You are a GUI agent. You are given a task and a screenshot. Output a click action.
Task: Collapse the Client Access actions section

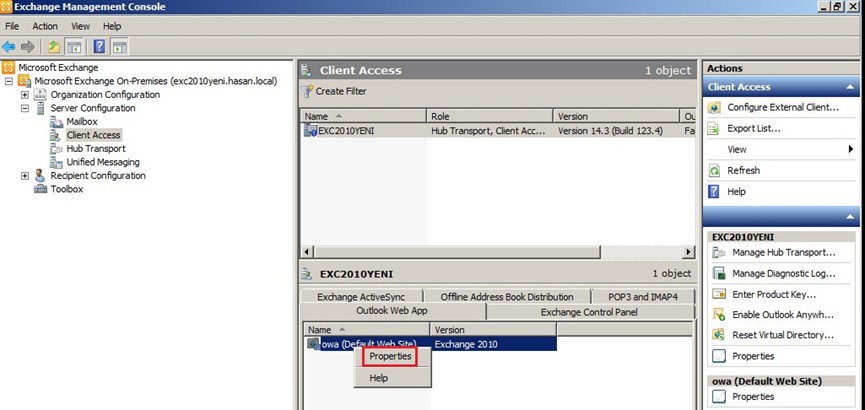[850, 87]
